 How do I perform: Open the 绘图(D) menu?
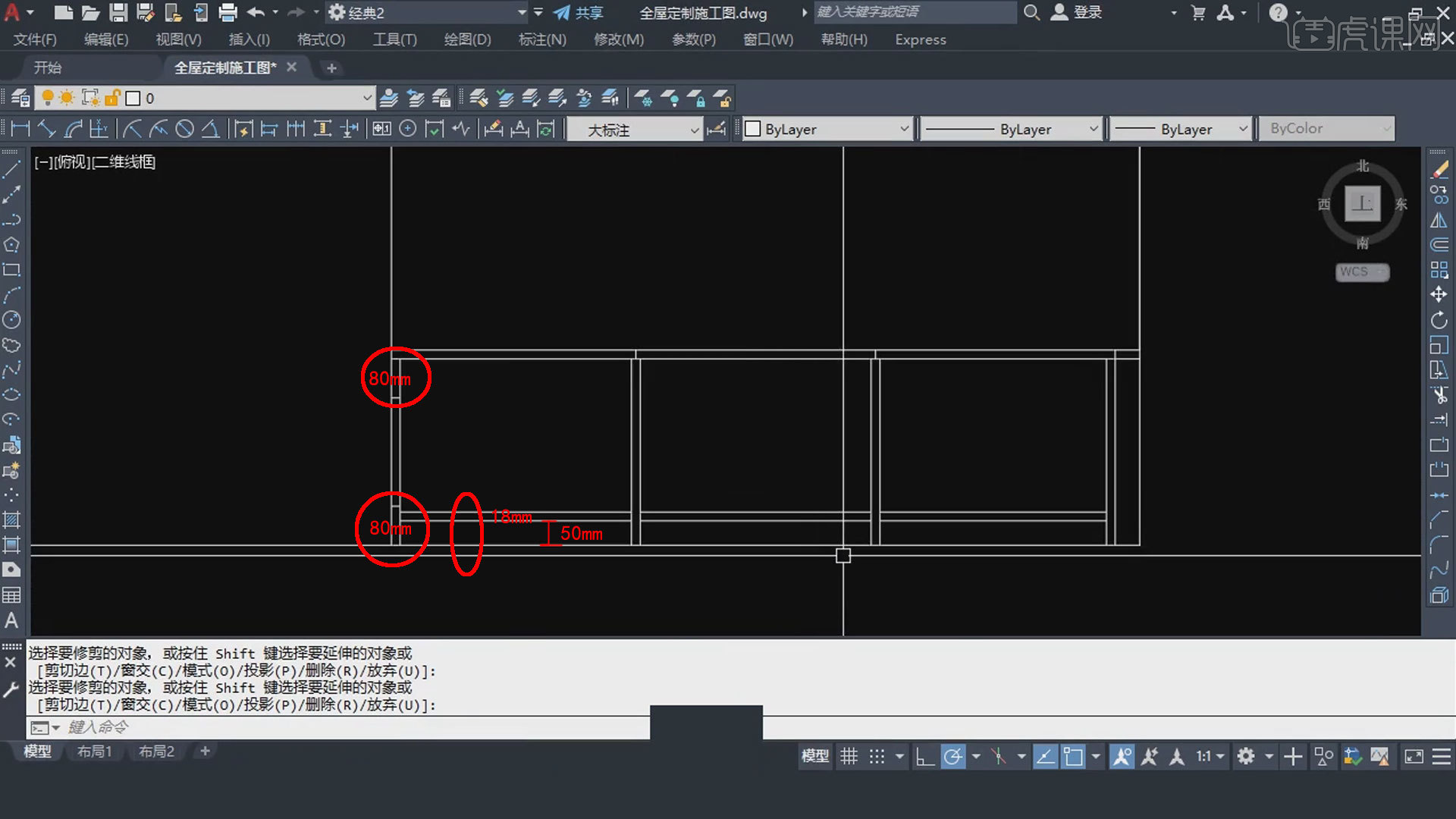[x=467, y=39]
